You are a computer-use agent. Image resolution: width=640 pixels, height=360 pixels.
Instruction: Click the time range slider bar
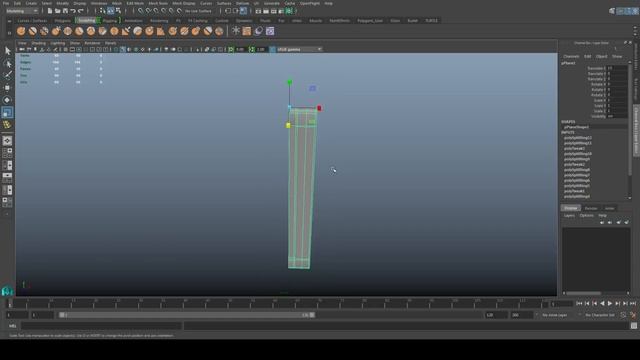point(187,315)
